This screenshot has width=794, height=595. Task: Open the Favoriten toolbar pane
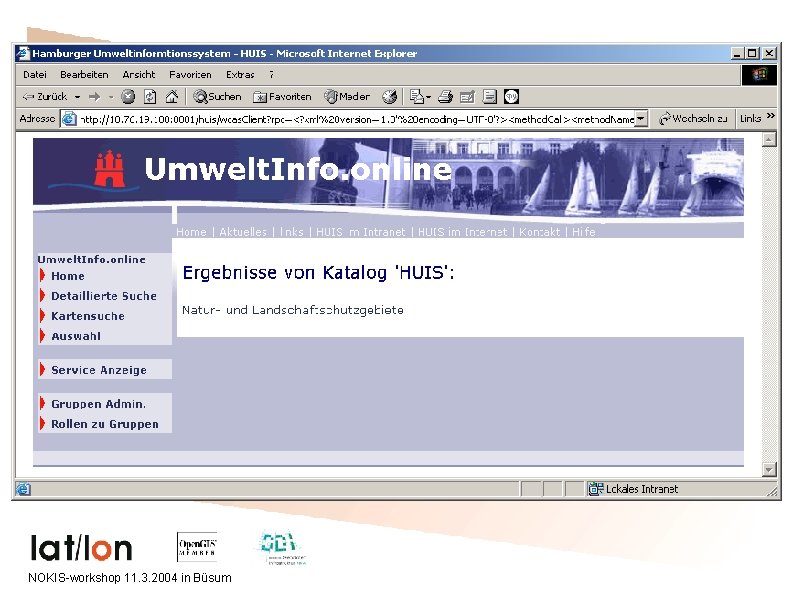pos(282,96)
